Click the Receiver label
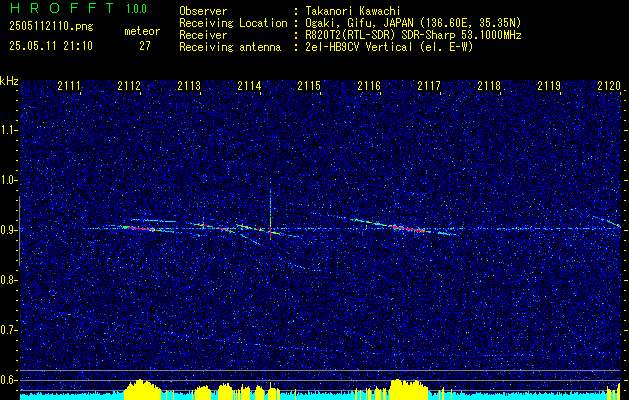Image resolution: width=629 pixels, height=400 pixels. [203, 35]
